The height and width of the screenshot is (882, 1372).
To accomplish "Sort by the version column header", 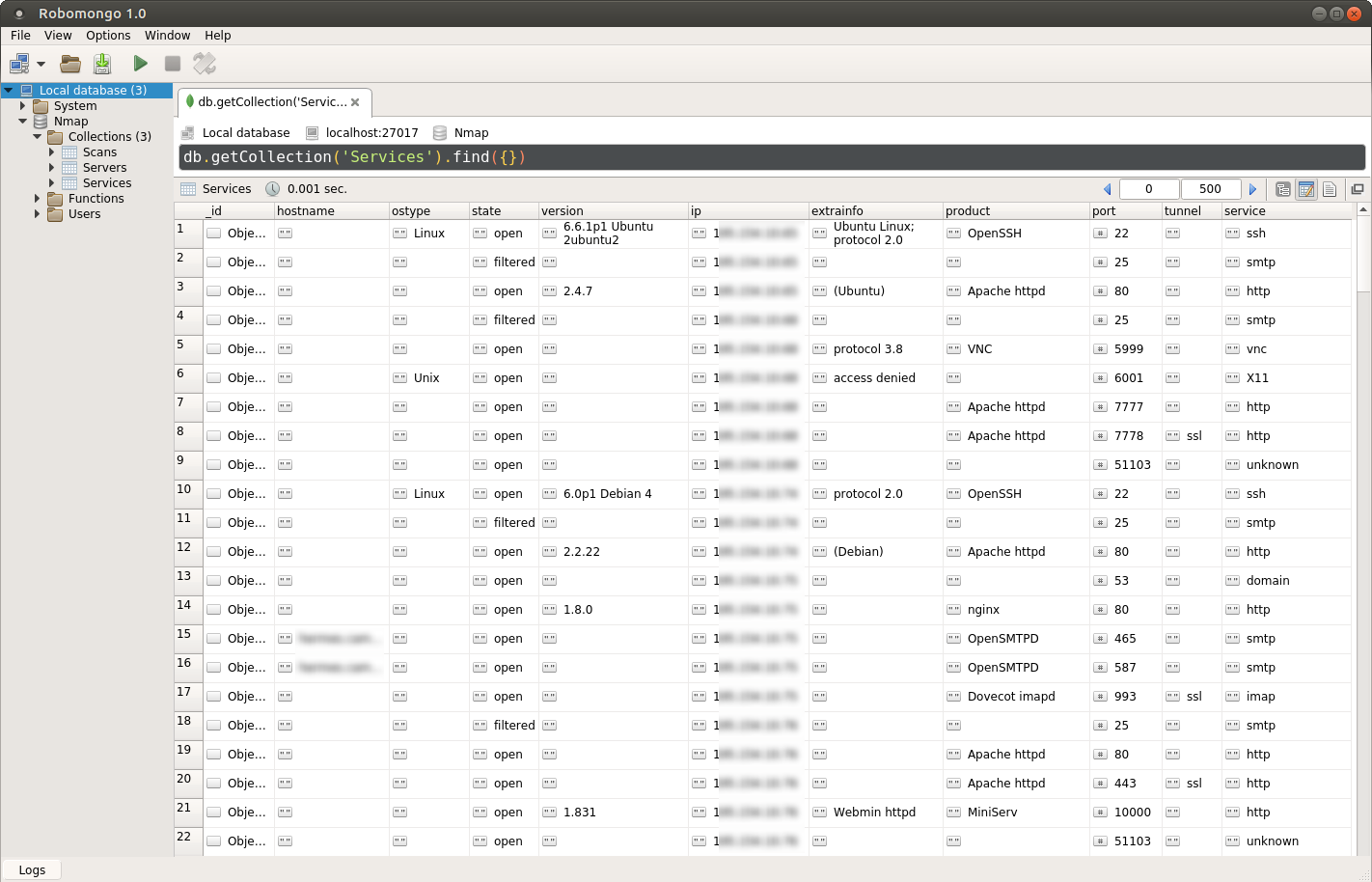I will click(x=614, y=211).
